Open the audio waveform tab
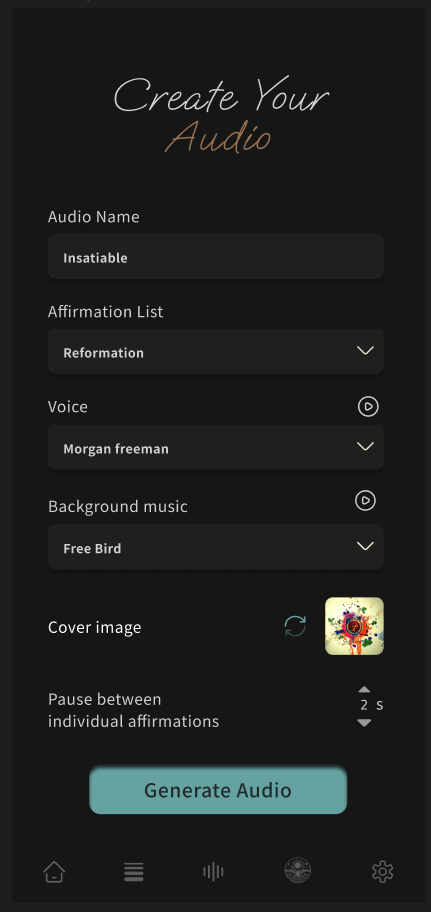The width and height of the screenshot is (431, 912). tap(213, 871)
